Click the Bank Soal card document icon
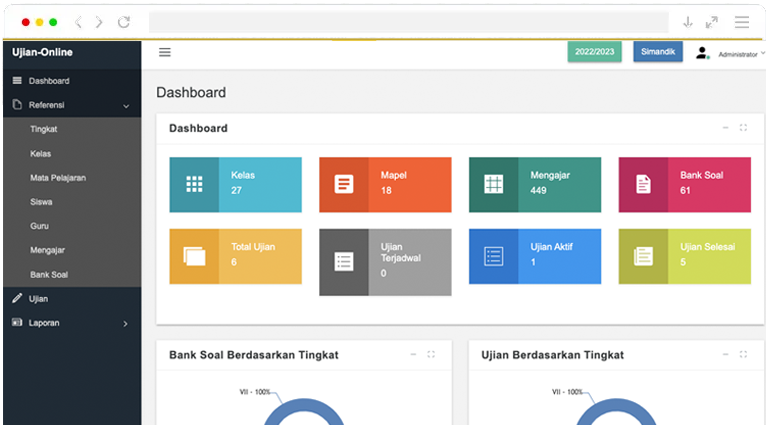 [643, 184]
